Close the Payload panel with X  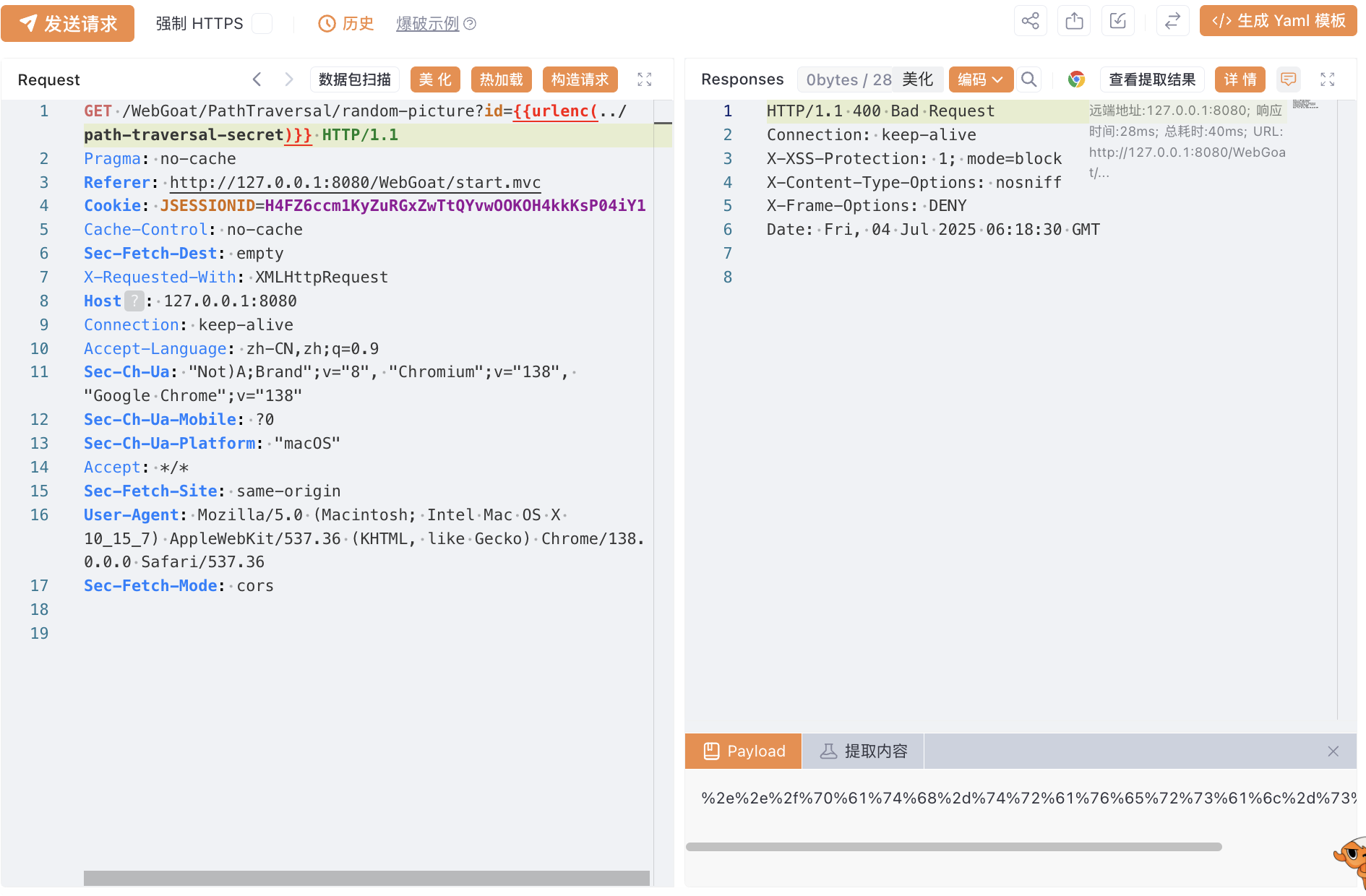coord(1333,751)
